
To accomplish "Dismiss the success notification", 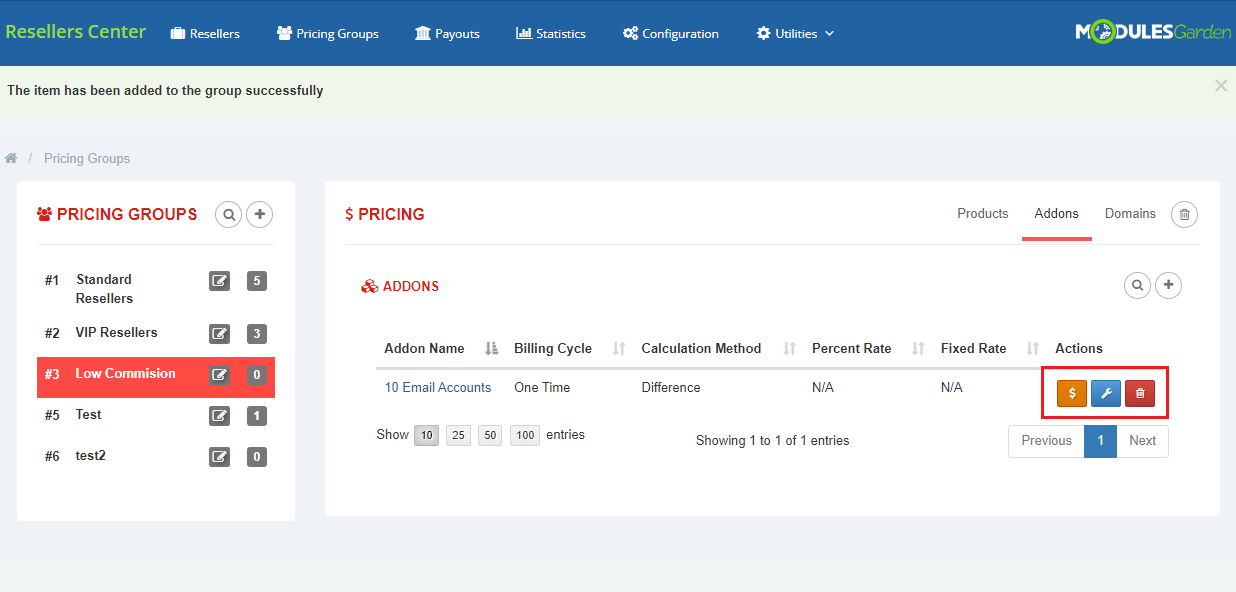I will [1220, 86].
